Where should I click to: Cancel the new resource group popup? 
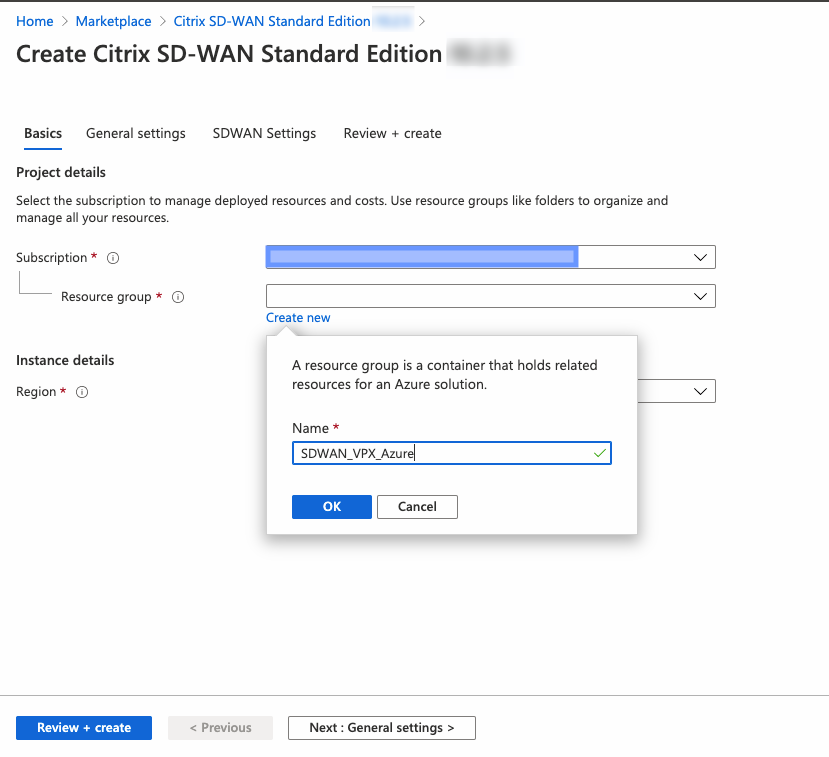point(417,506)
